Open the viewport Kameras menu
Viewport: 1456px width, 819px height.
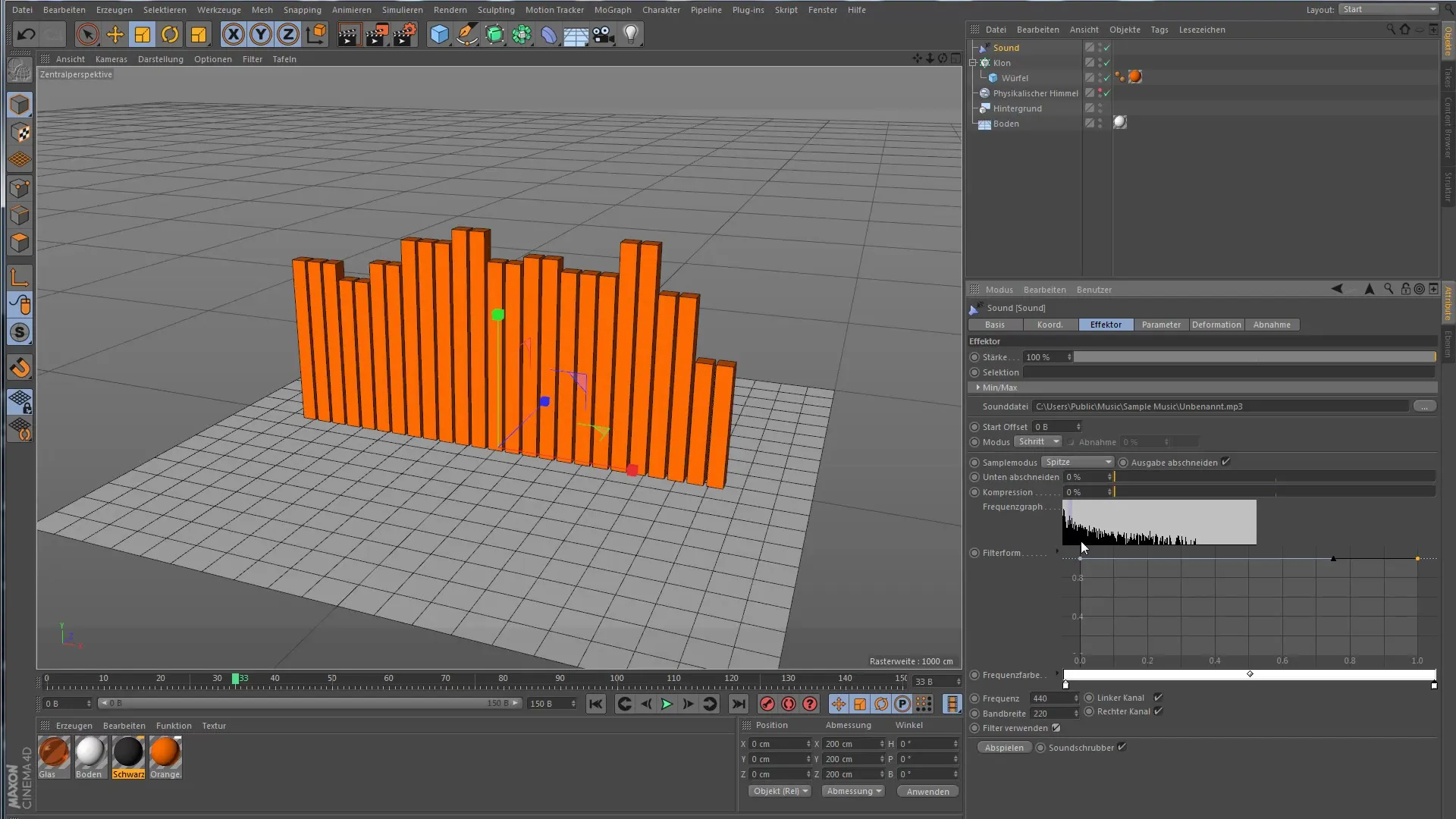click(111, 59)
